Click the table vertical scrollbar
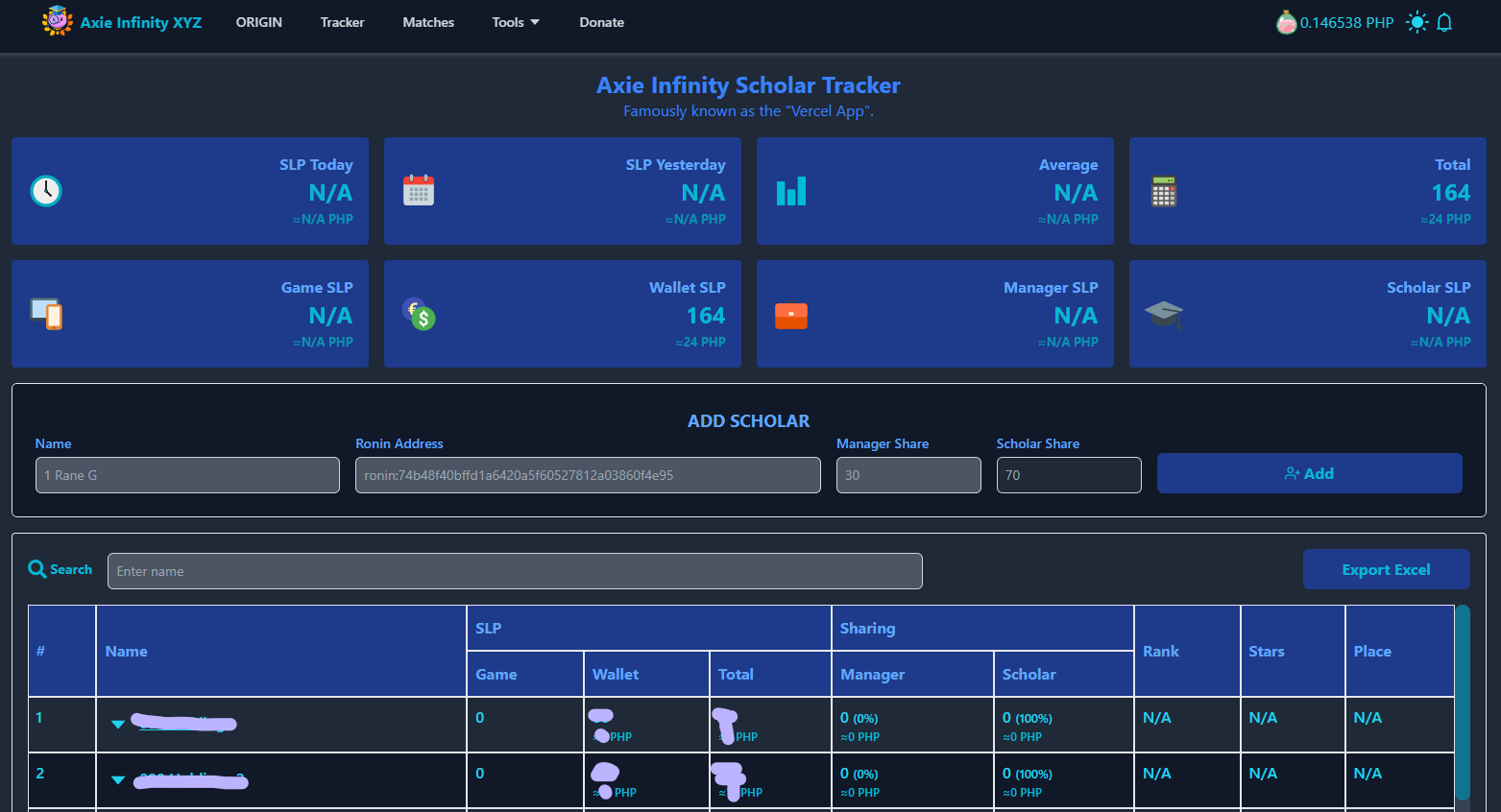Viewport: 1501px width, 812px height. pyautogui.click(x=1463, y=702)
